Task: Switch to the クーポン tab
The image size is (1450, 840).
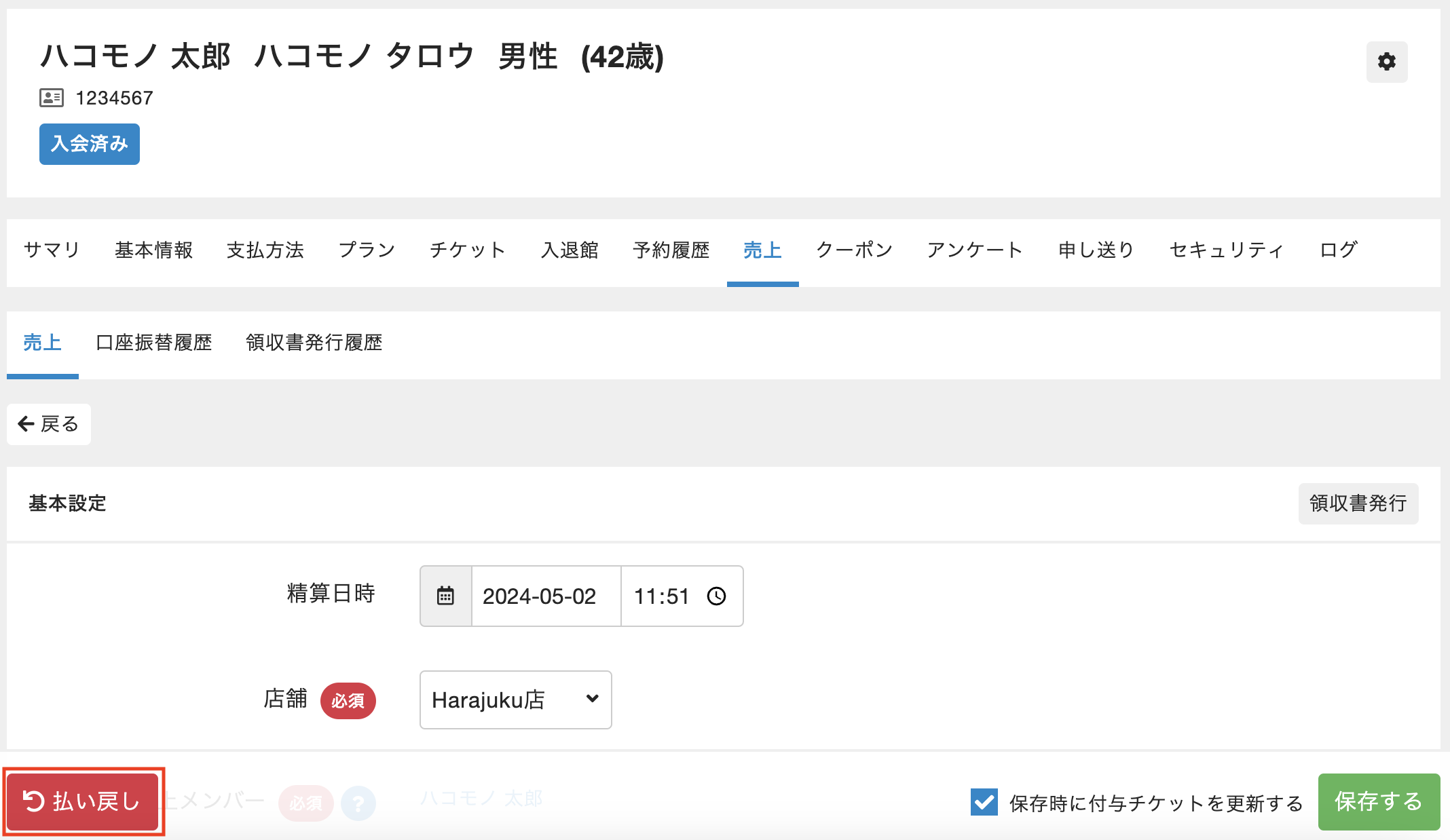Action: [x=854, y=250]
